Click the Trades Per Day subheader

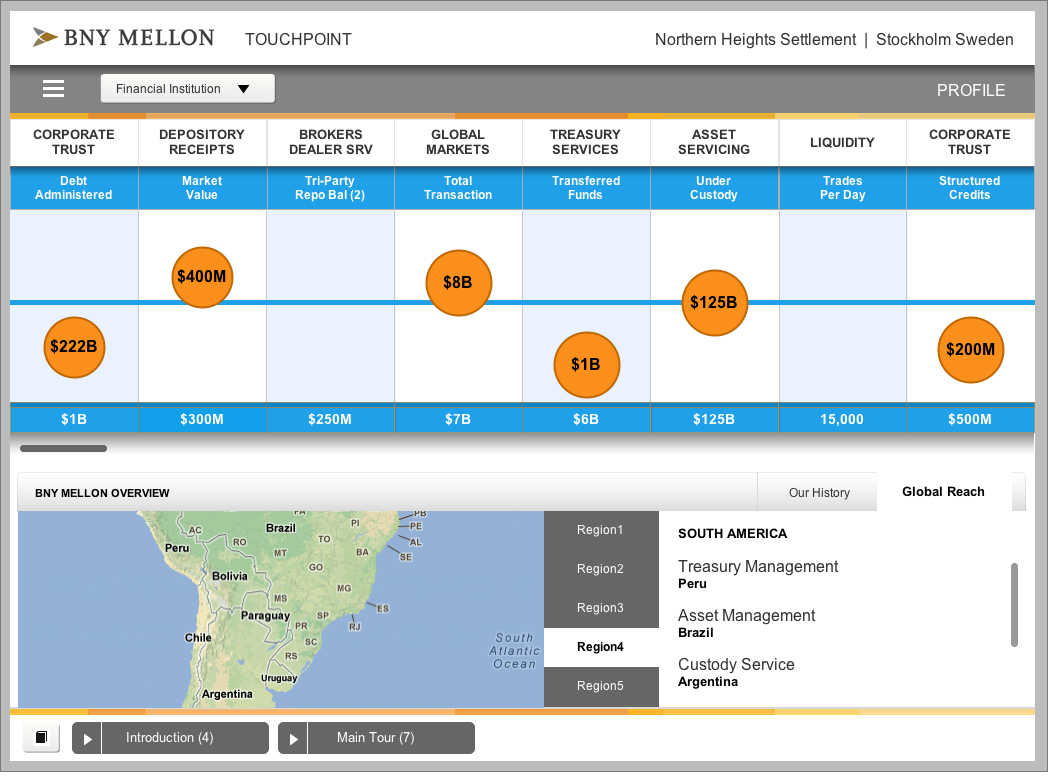(842, 188)
